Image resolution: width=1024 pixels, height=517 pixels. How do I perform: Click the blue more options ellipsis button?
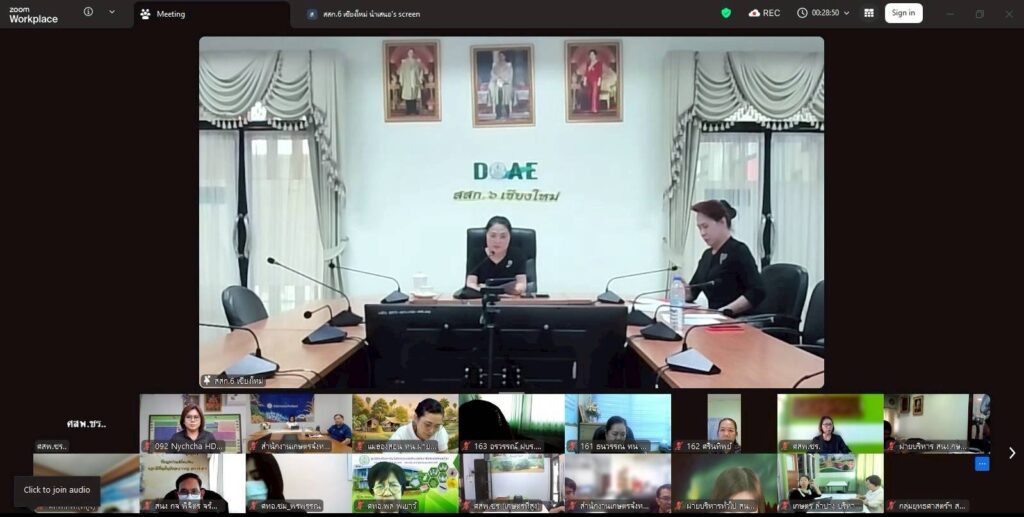point(982,464)
